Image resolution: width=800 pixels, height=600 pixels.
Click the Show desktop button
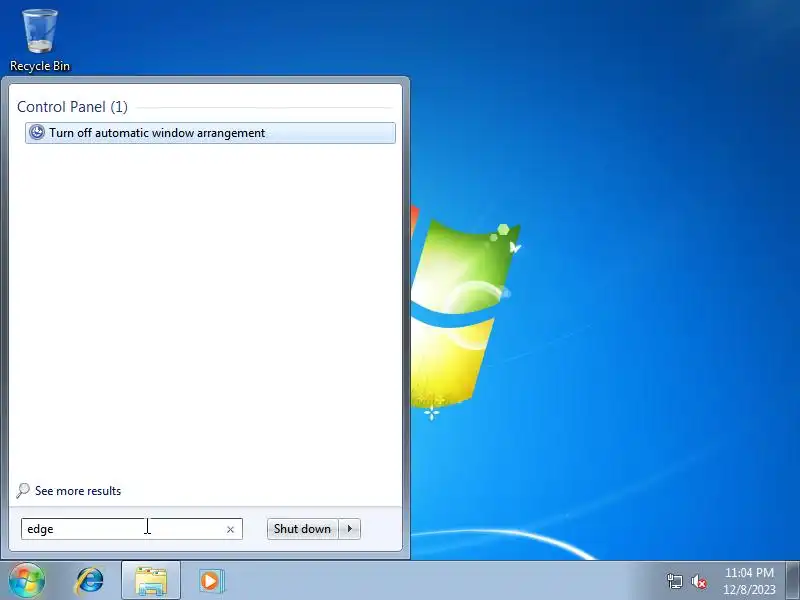pyautogui.click(x=793, y=581)
